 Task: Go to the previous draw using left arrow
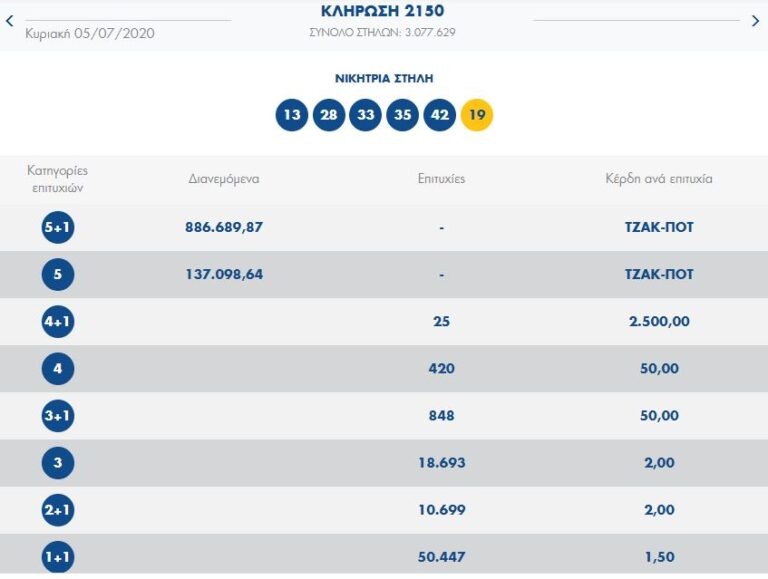click(x=10, y=21)
